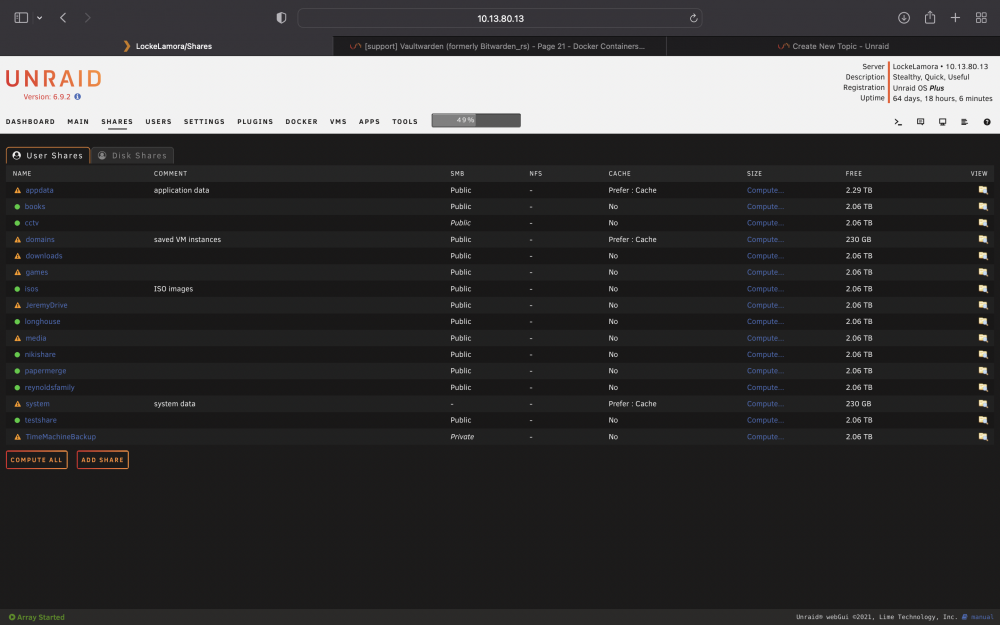Click the 'saved VM instances' comment
The height and width of the screenshot is (625, 1000).
[x=187, y=240]
